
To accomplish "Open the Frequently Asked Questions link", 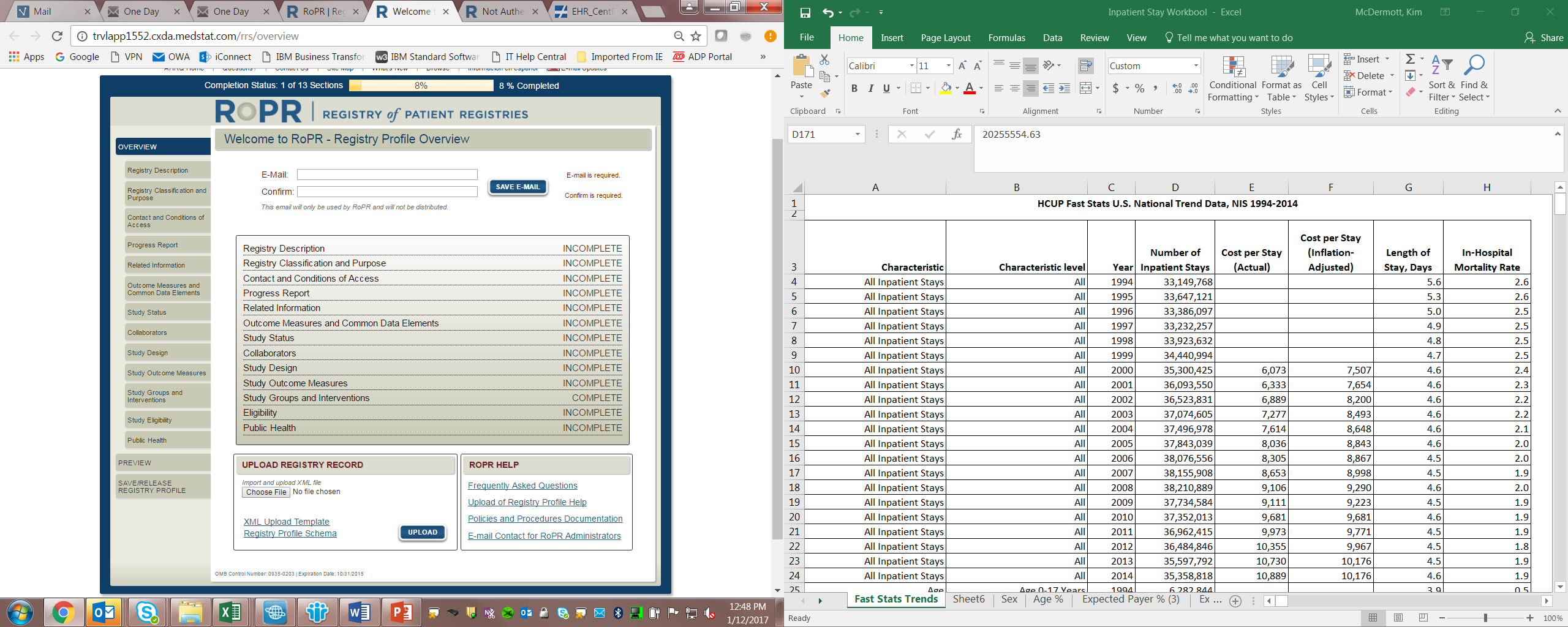I will (522, 486).
